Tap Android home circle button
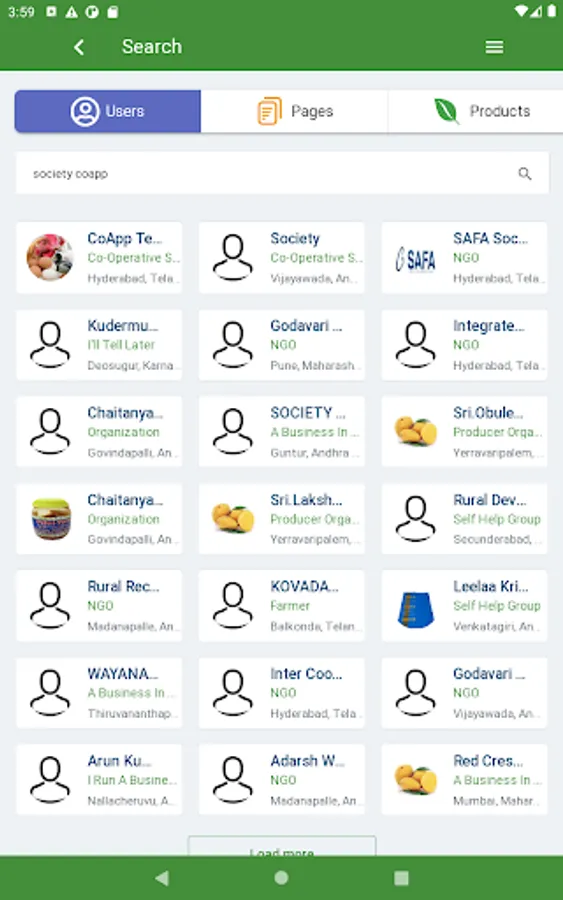Screen dimensions: 563x900 click(281, 878)
